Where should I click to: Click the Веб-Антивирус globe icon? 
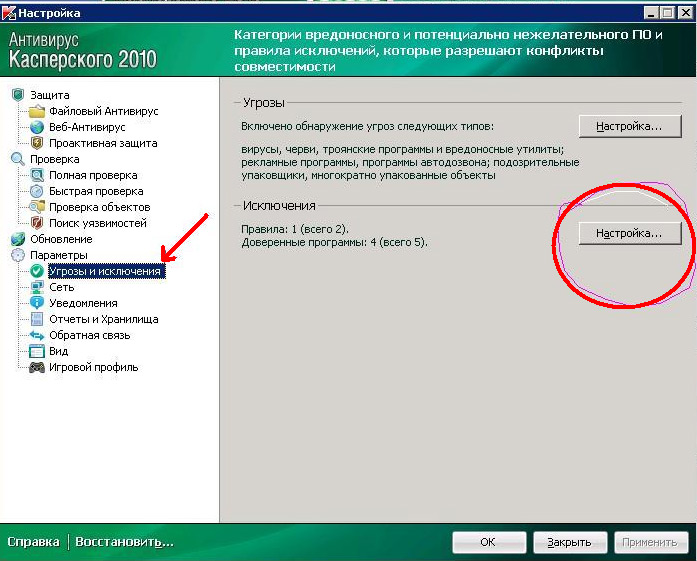coord(37,127)
